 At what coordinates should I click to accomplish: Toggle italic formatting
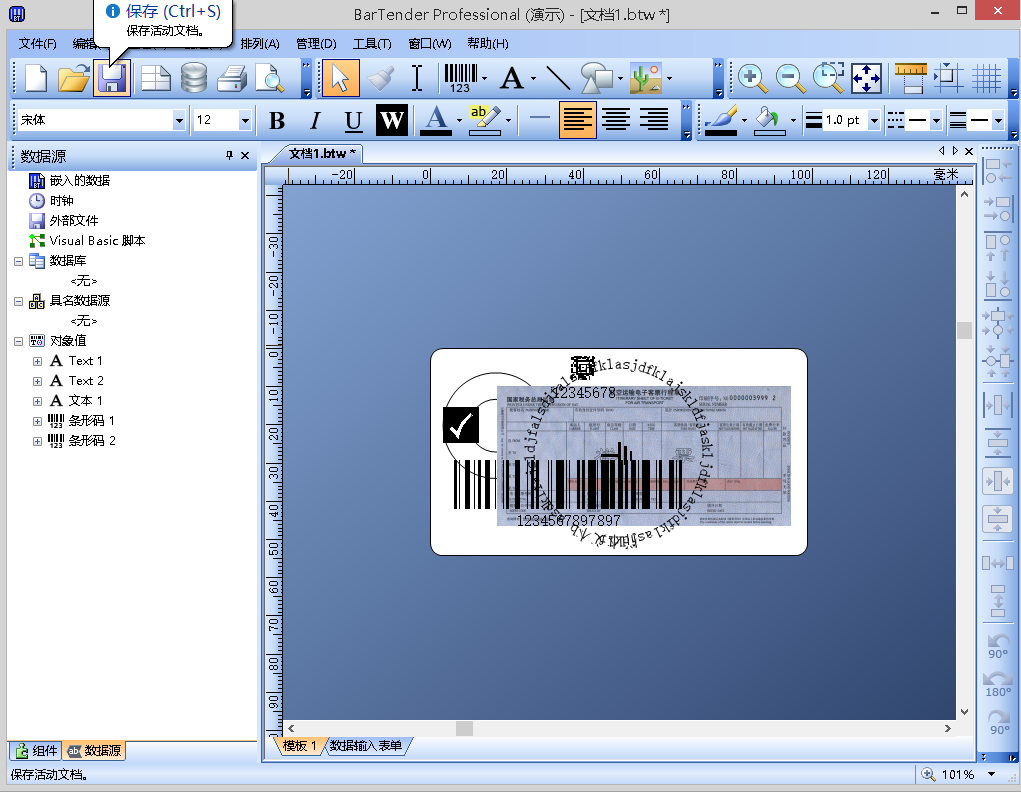[315, 120]
